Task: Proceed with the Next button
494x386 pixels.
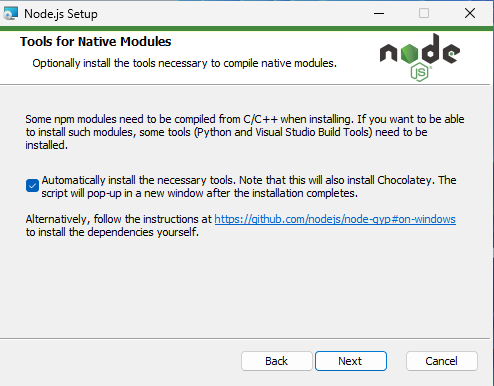Action: click(351, 361)
